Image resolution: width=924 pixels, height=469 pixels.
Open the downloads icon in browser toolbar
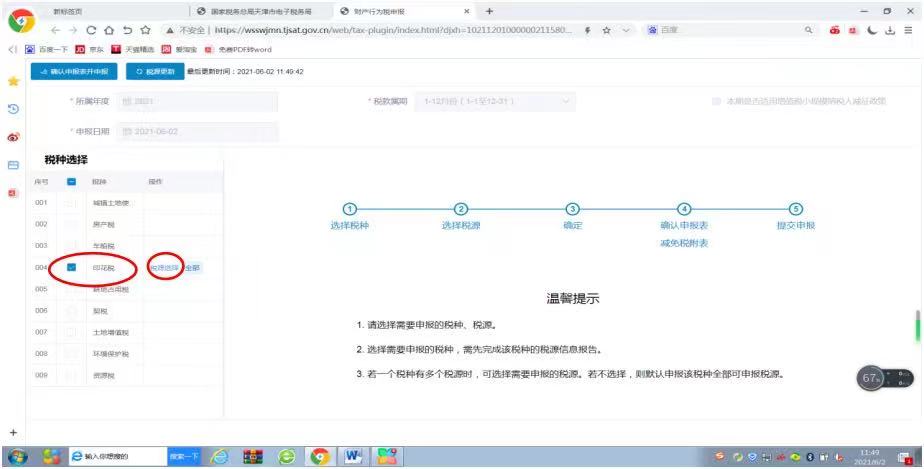click(x=890, y=30)
